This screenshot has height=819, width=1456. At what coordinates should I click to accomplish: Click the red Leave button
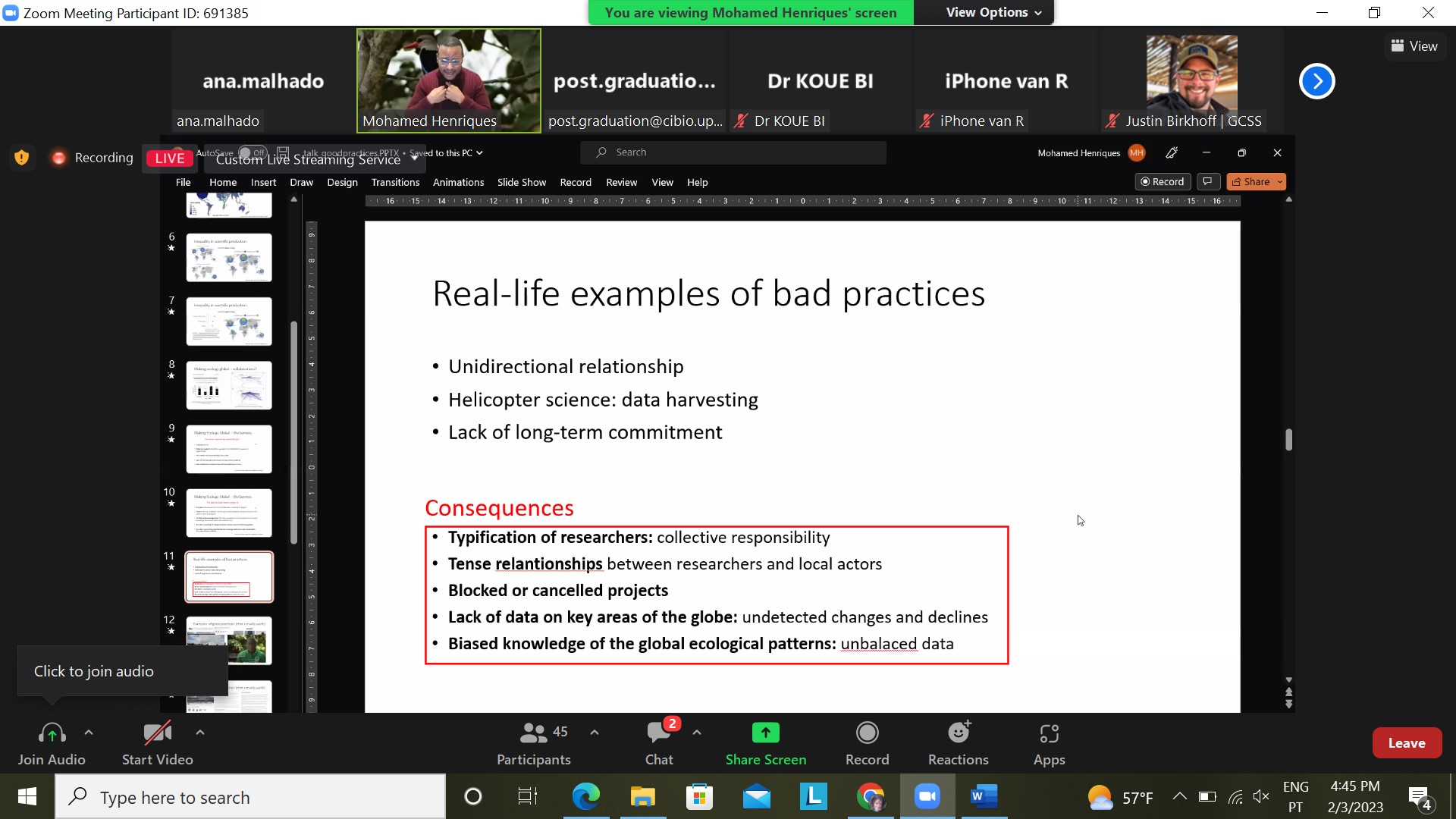click(x=1407, y=743)
